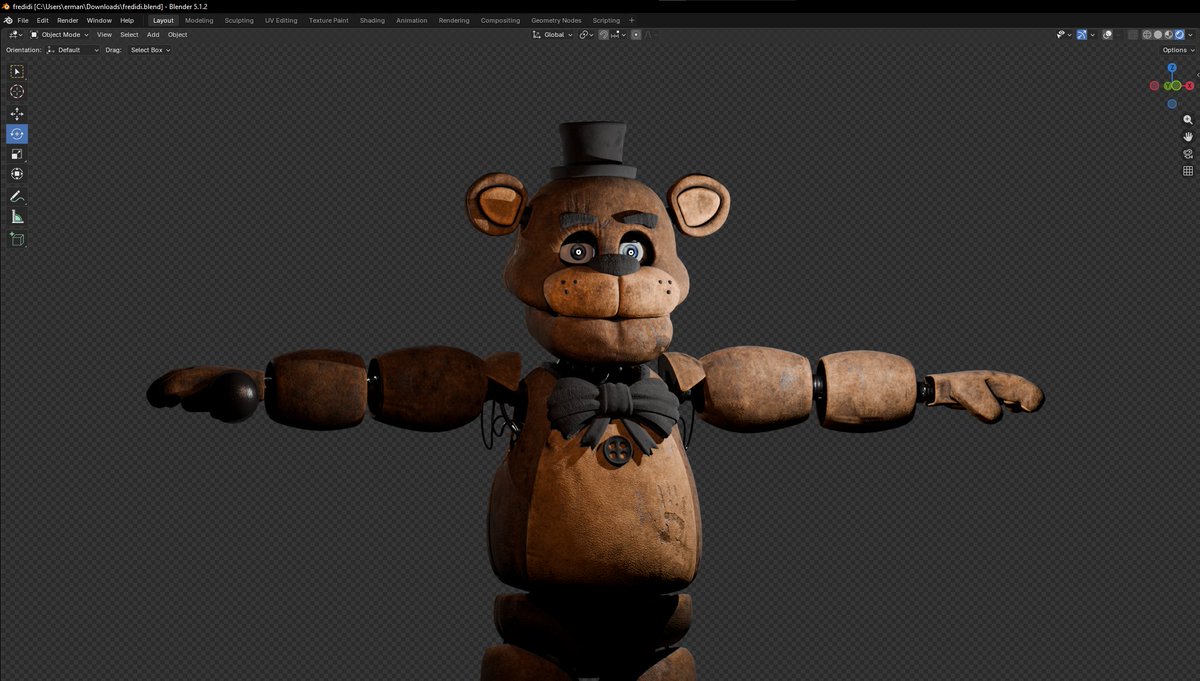Viewport: 1200px width, 681px height.
Task: Open the Window menu
Action: click(x=99, y=20)
